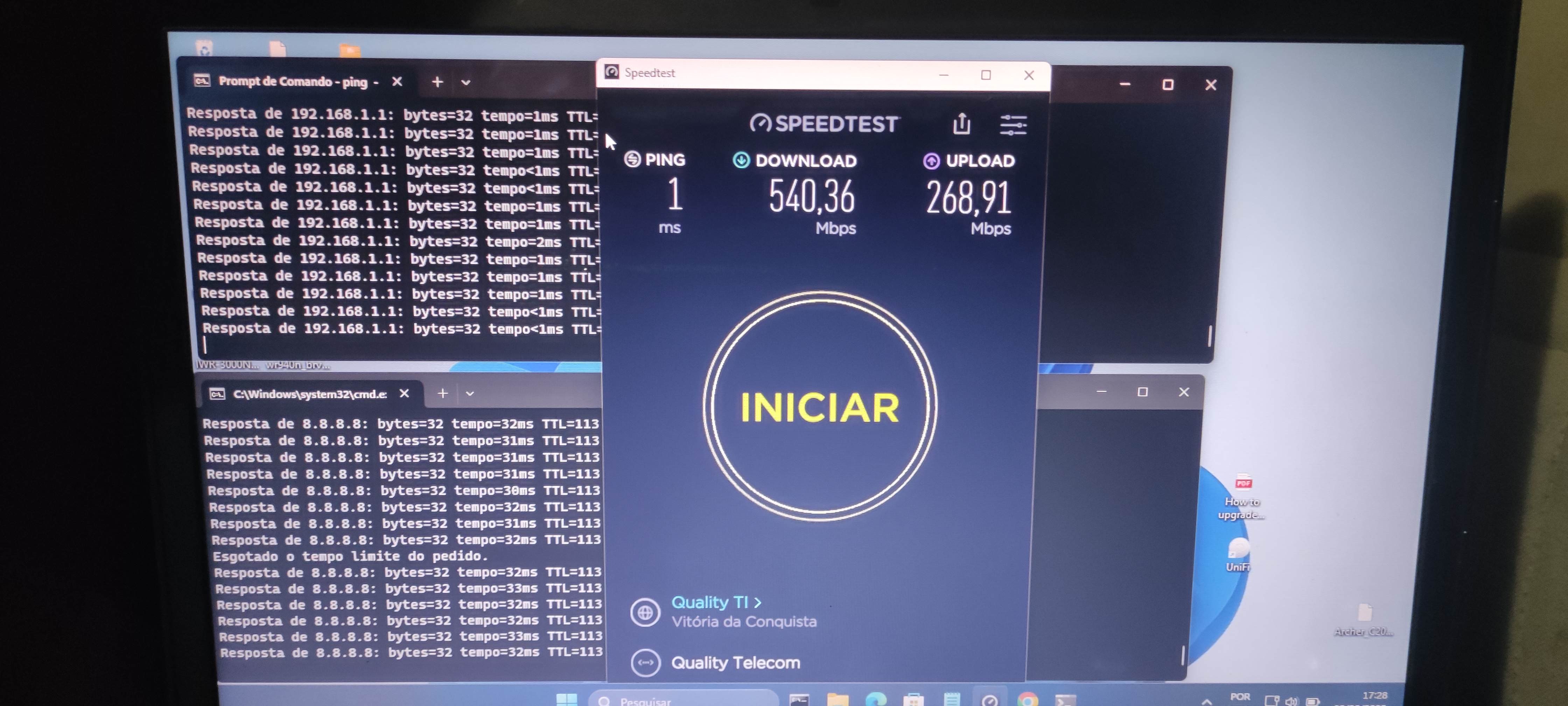Select the C:\Windows\system32\cmd.exe tab
Image resolution: width=1568 pixels, height=706 pixels.
coord(309,394)
